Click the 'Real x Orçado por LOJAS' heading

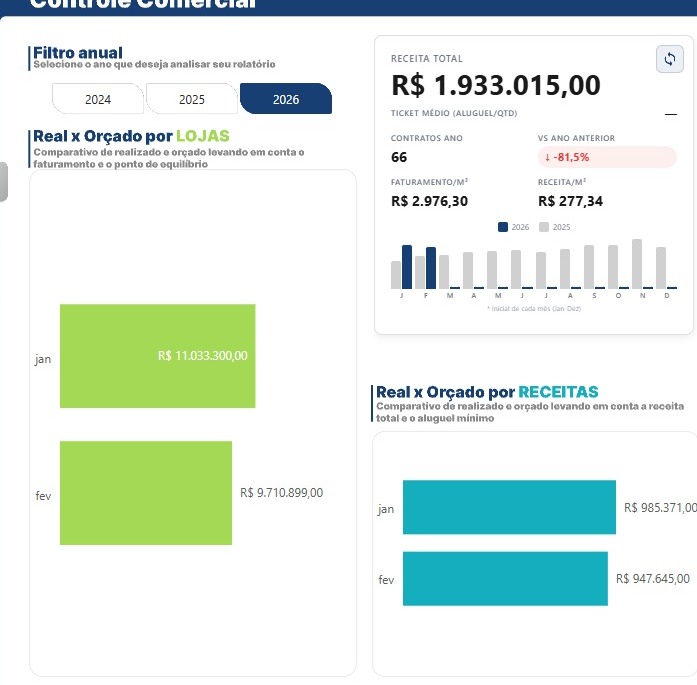131,136
